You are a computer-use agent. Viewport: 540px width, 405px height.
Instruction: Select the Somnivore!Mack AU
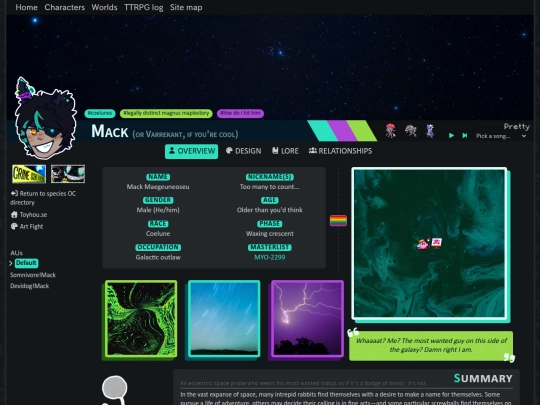(x=33, y=275)
